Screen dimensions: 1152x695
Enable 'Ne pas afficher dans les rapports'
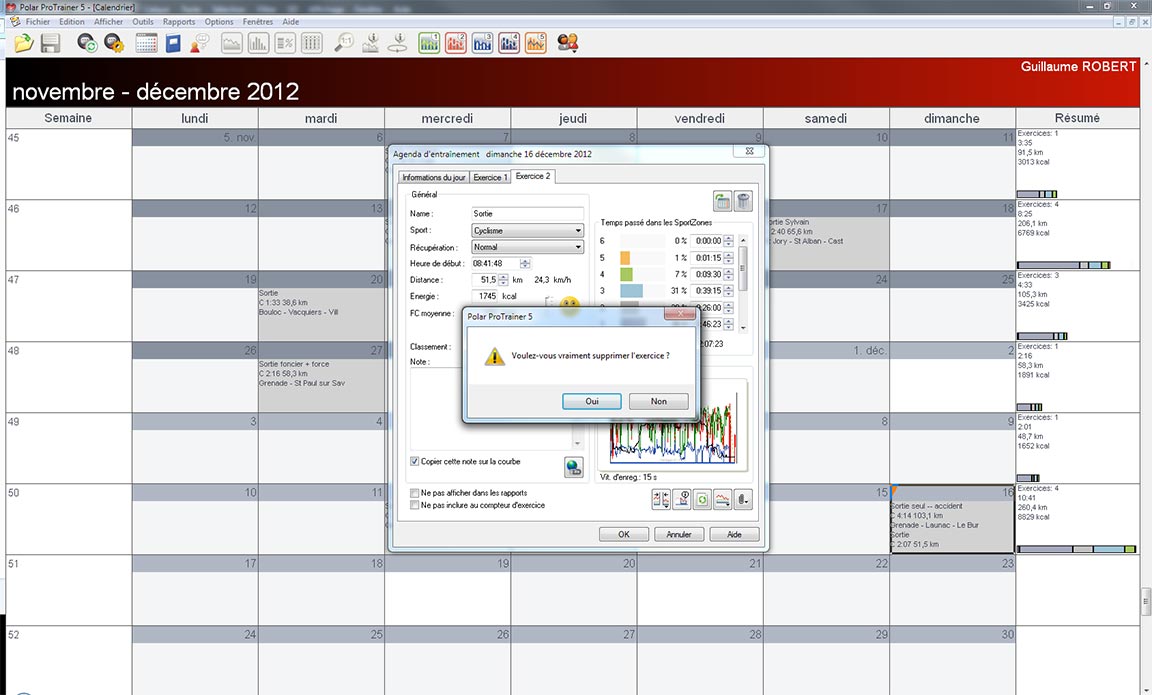(x=414, y=493)
